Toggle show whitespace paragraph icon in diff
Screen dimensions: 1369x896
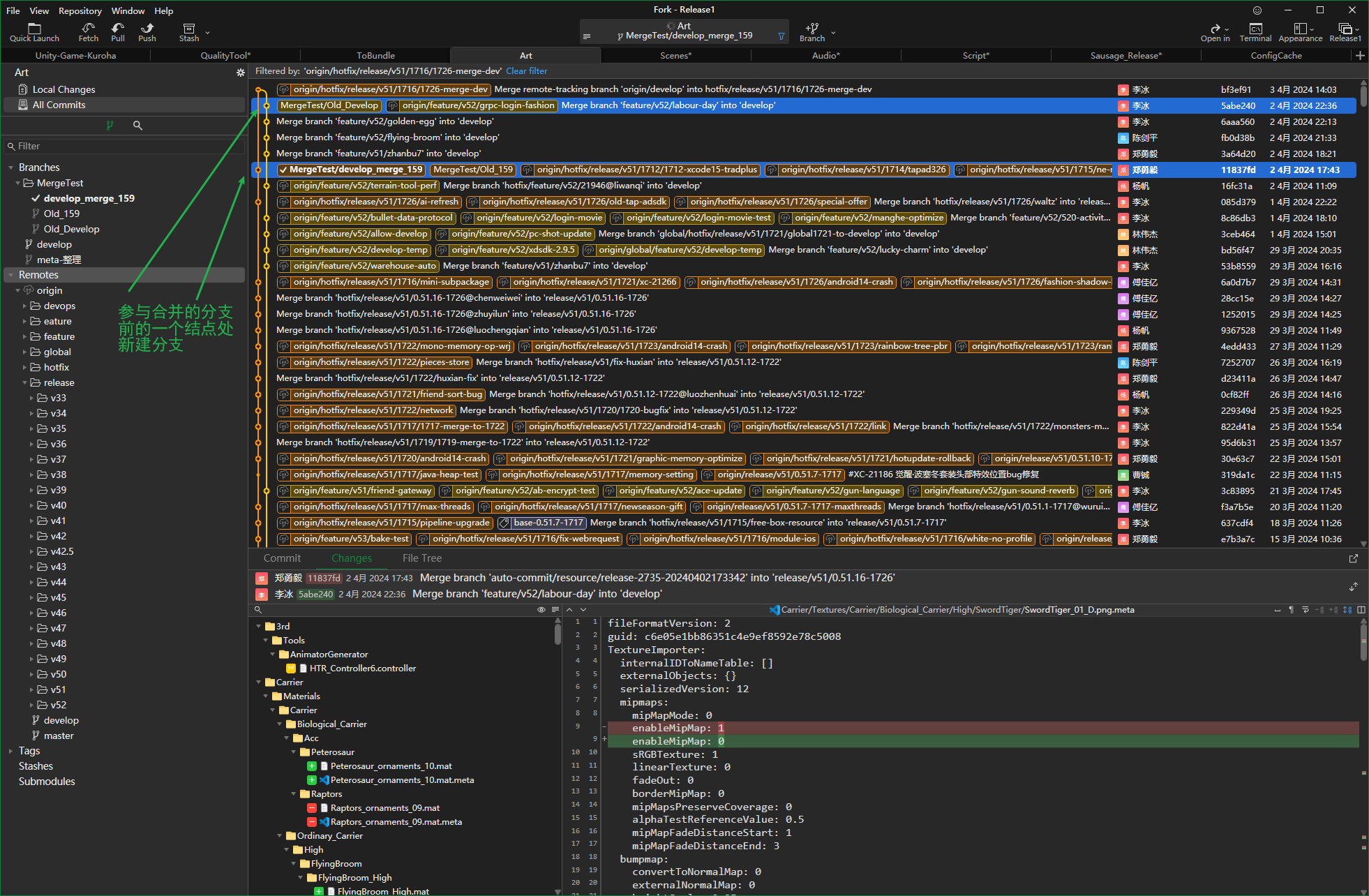click(x=1291, y=610)
